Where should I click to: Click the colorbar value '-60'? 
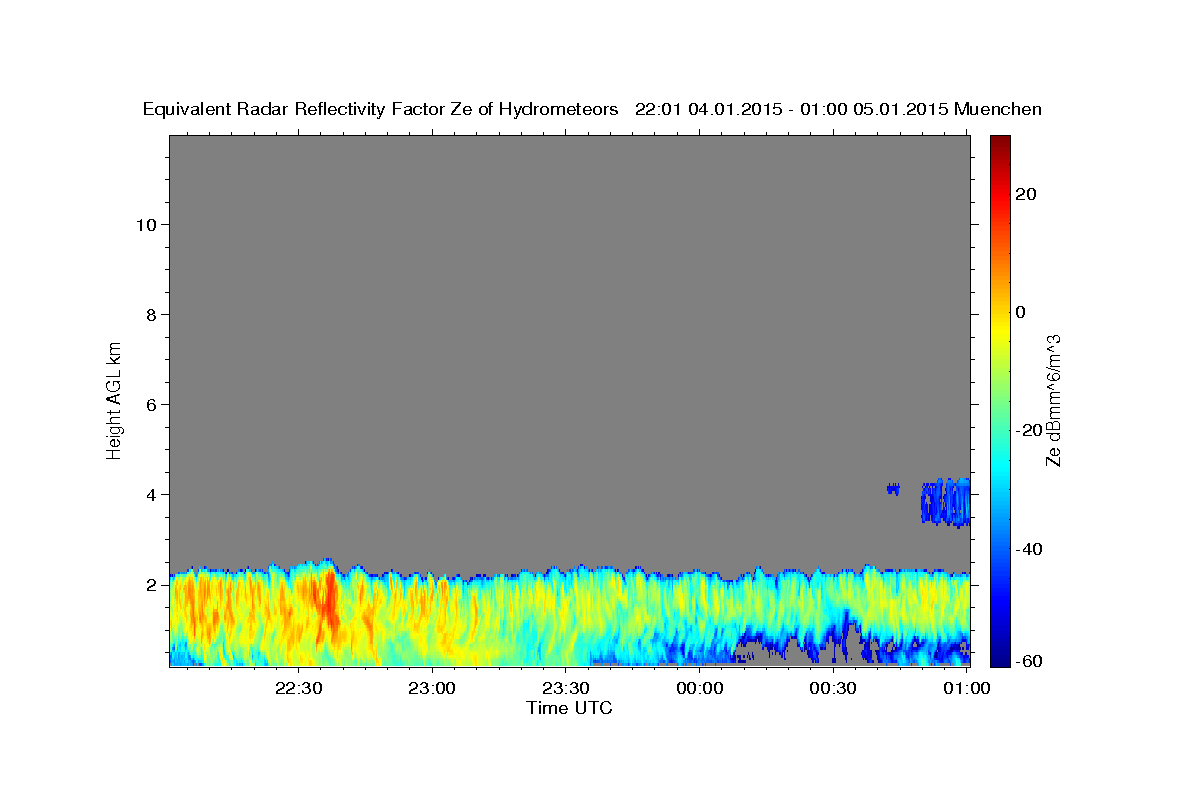(x=1029, y=662)
